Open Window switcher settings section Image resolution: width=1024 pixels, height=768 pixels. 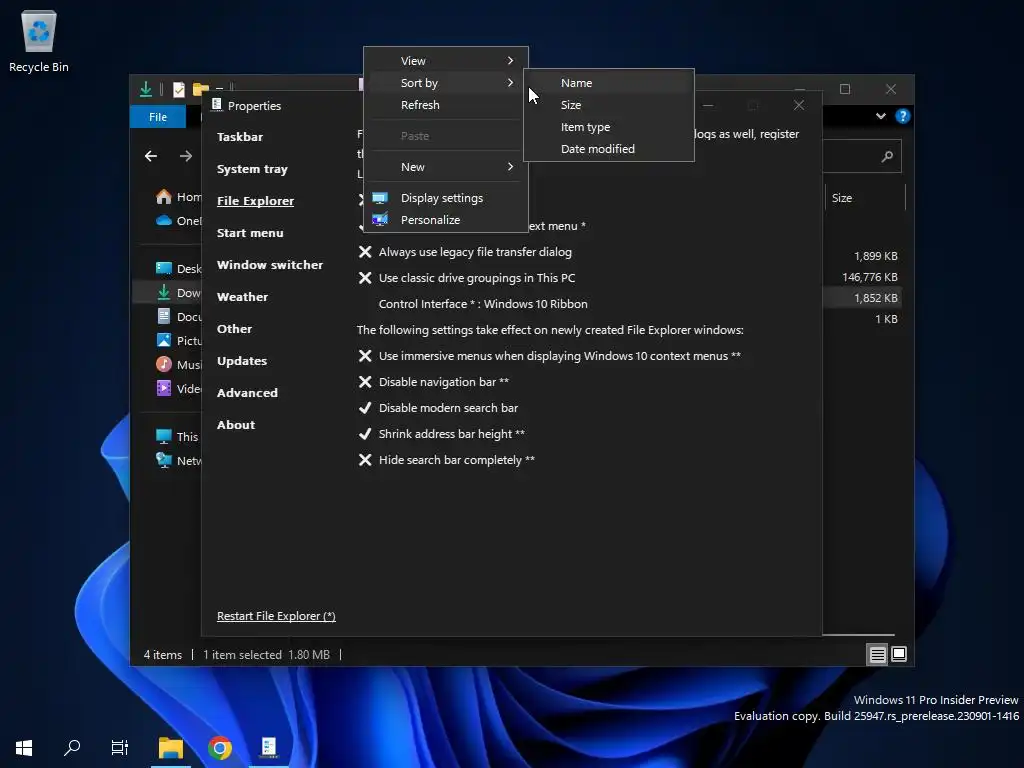click(x=270, y=265)
